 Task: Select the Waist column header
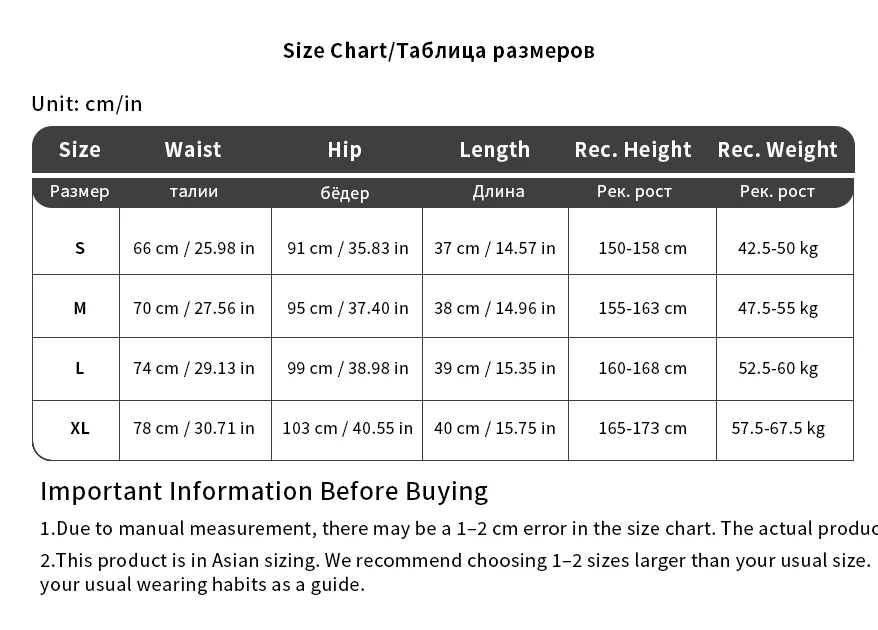(193, 150)
